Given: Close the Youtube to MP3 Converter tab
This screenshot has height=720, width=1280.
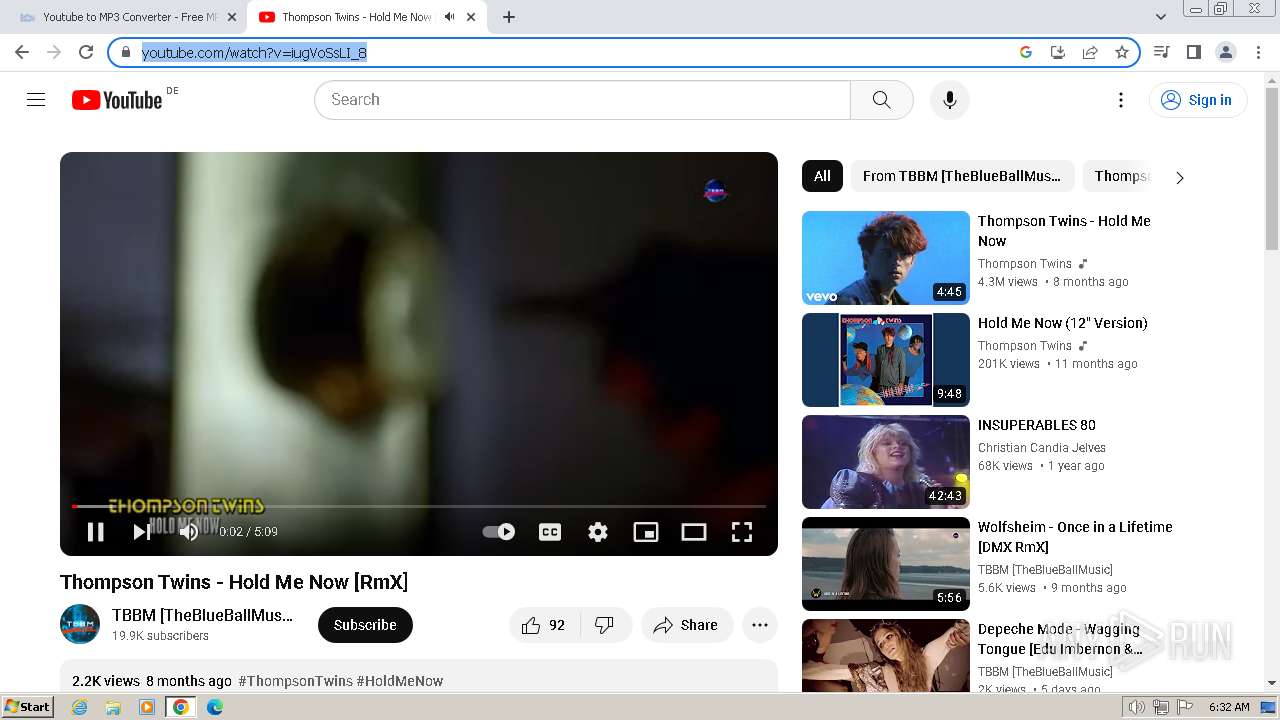Looking at the screenshot, I should pos(232,17).
